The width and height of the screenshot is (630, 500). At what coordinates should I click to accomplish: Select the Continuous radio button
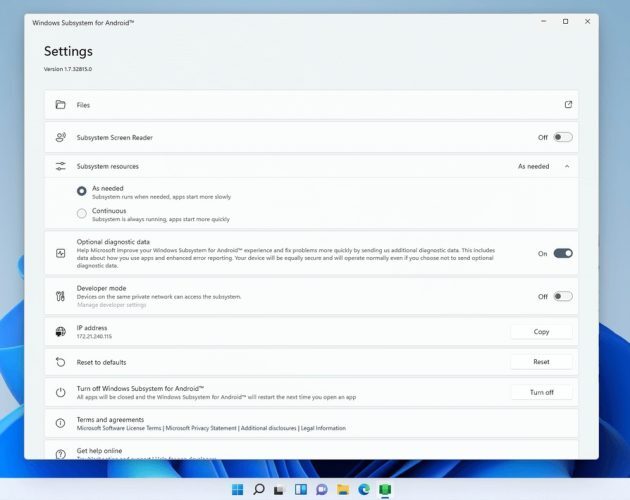[82, 213]
